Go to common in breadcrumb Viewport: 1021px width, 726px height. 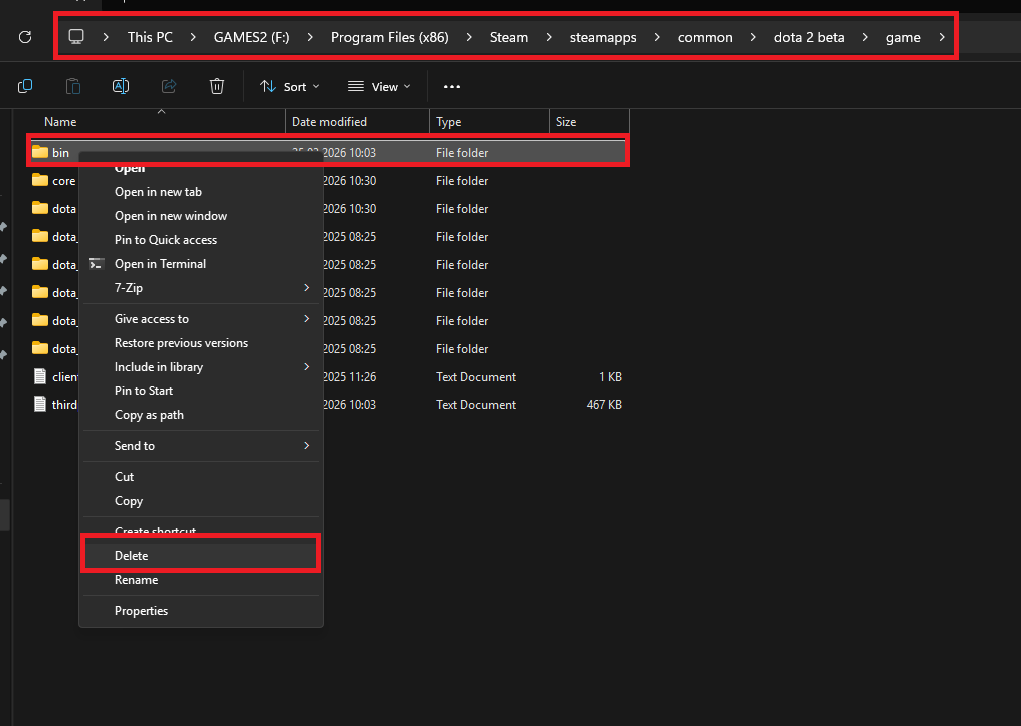point(705,37)
